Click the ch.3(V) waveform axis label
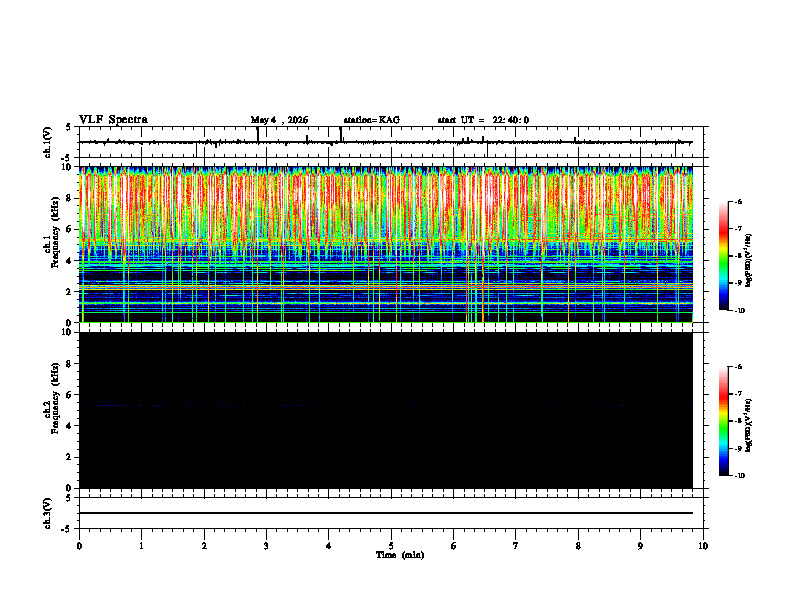792x612 pixels. [48, 513]
